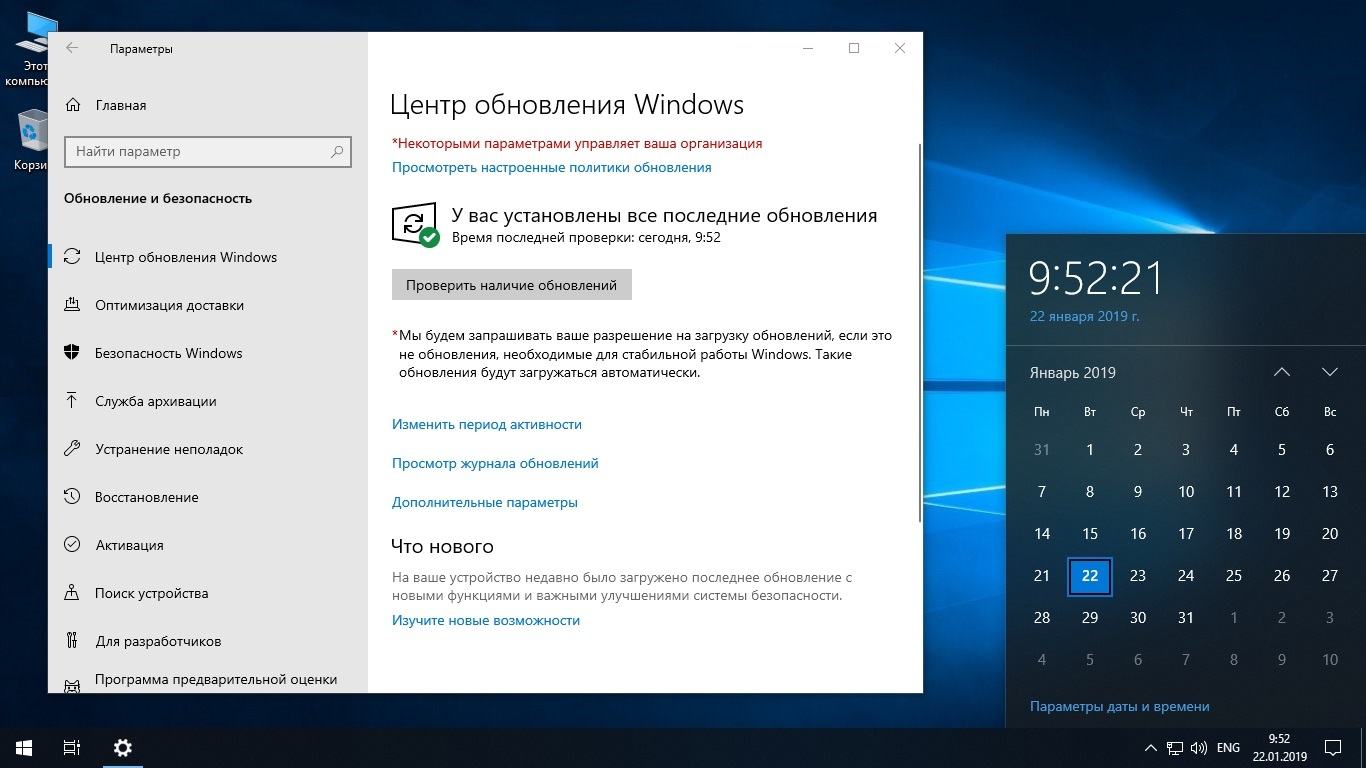1366x768 pixels.
Task: Click the Найти параметр search field
Action: tap(208, 152)
